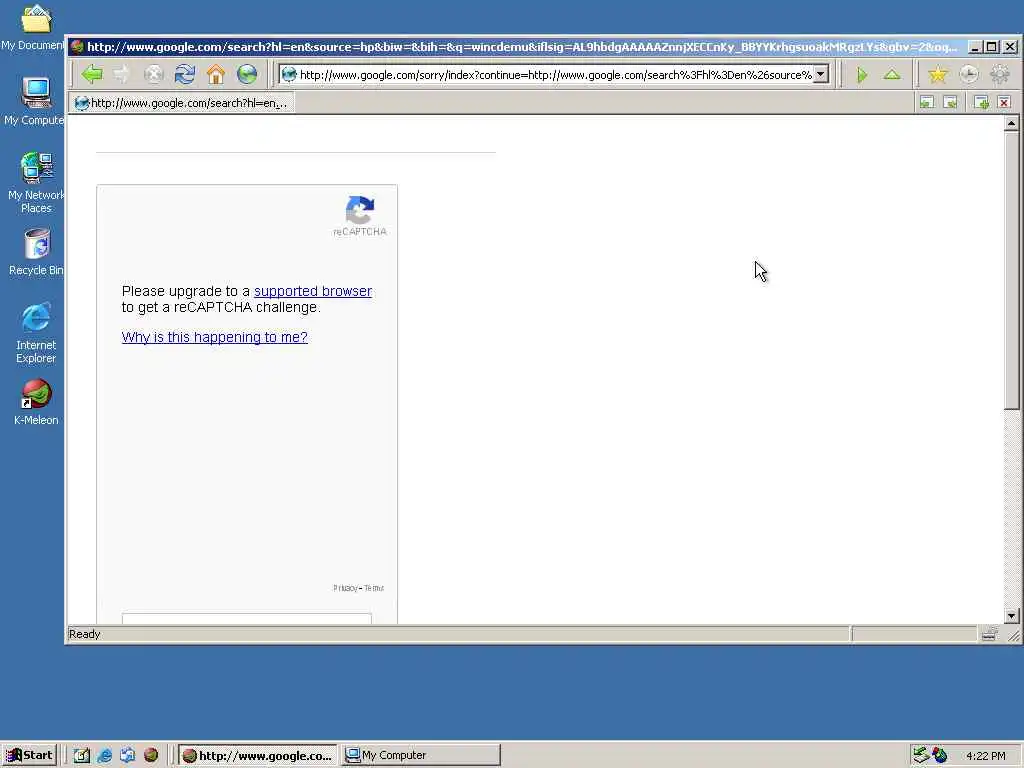The image size is (1024, 768).
Task: Open 'Why is this happening to me?' link
Action: [x=214, y=337]
